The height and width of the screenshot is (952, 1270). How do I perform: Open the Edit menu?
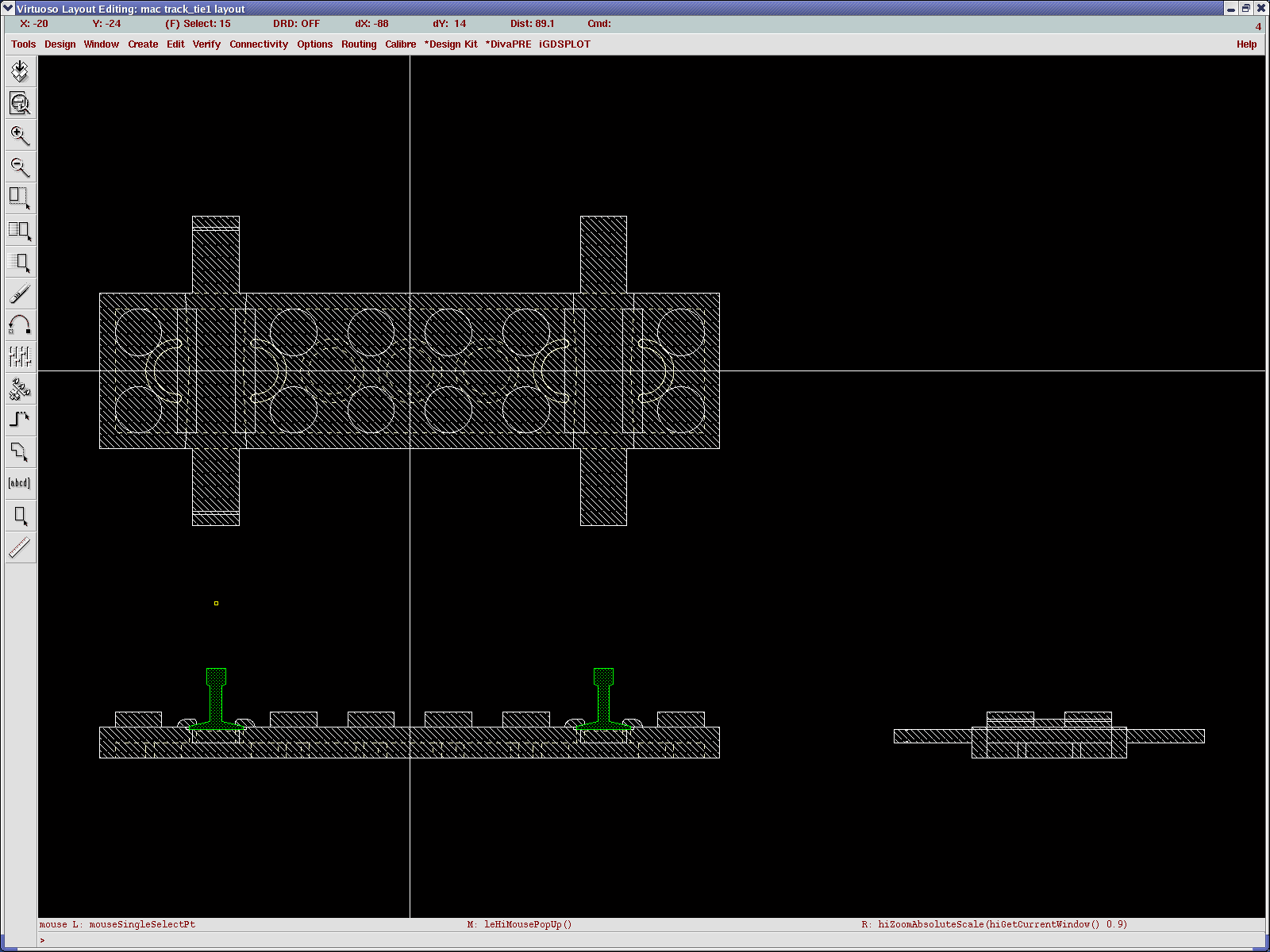[175, 44]
